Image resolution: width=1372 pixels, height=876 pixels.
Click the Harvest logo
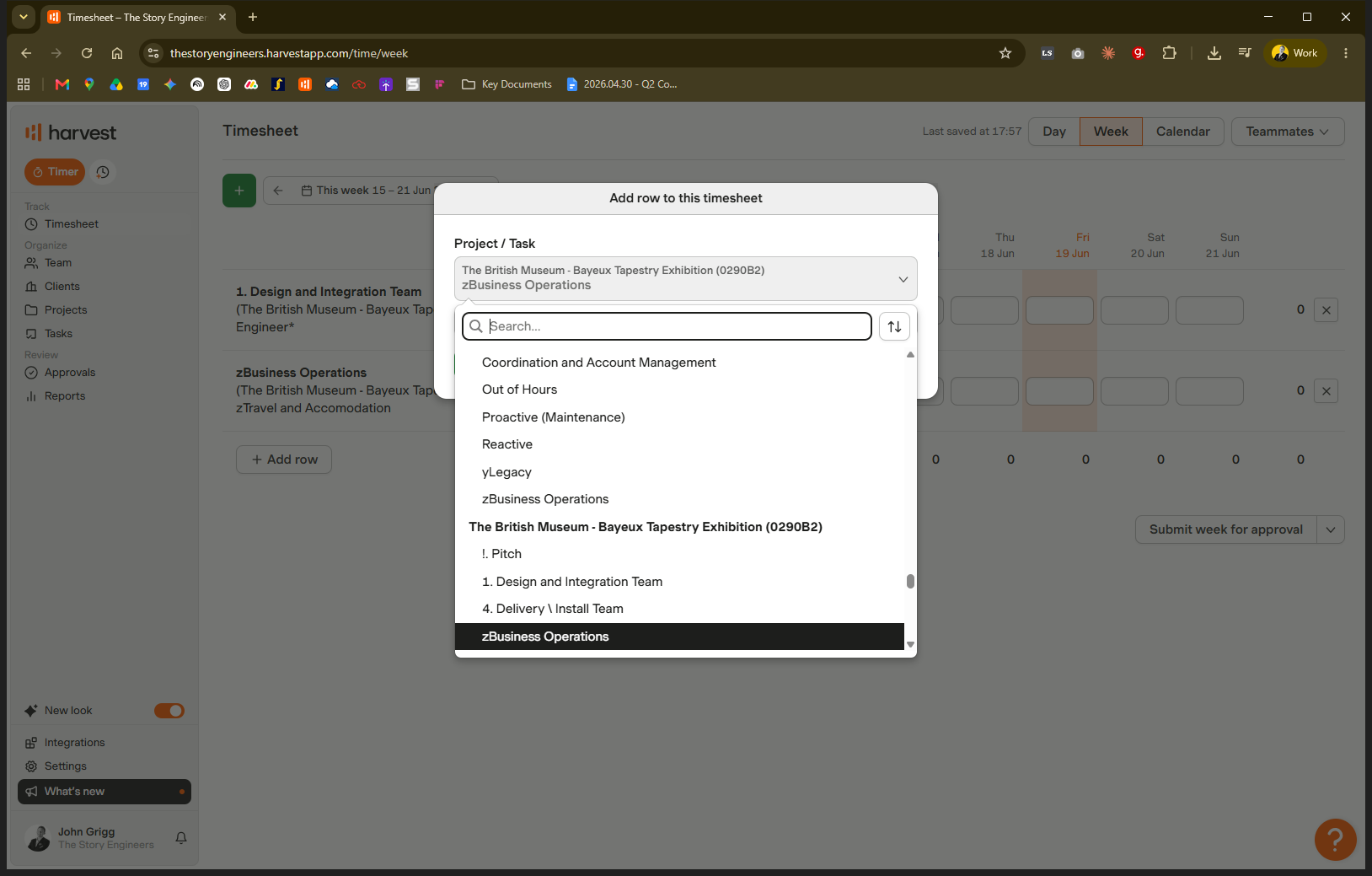coord(71,132)
